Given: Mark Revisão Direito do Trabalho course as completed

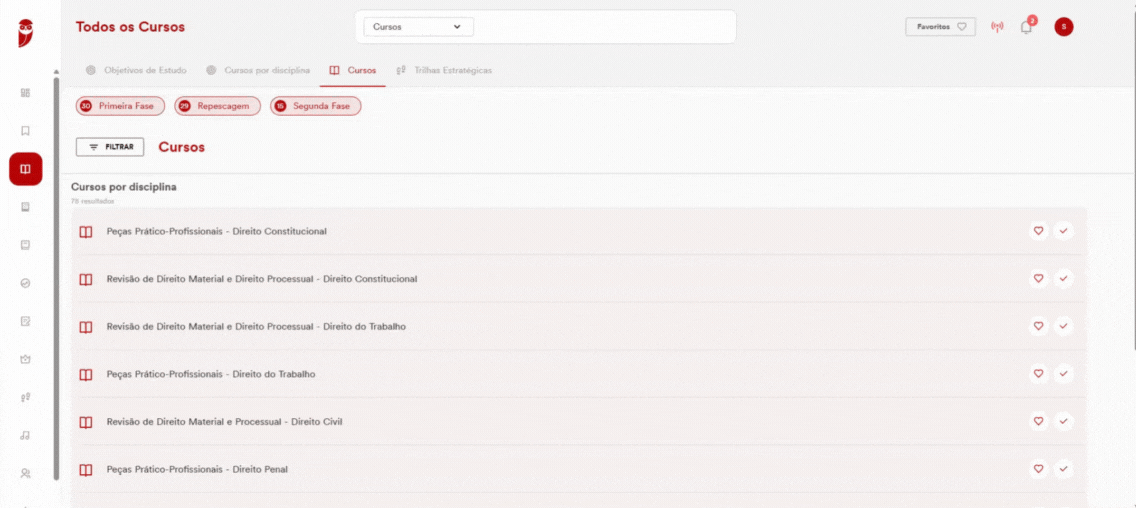Looking at the screenshot, I should click(1064, 326).
